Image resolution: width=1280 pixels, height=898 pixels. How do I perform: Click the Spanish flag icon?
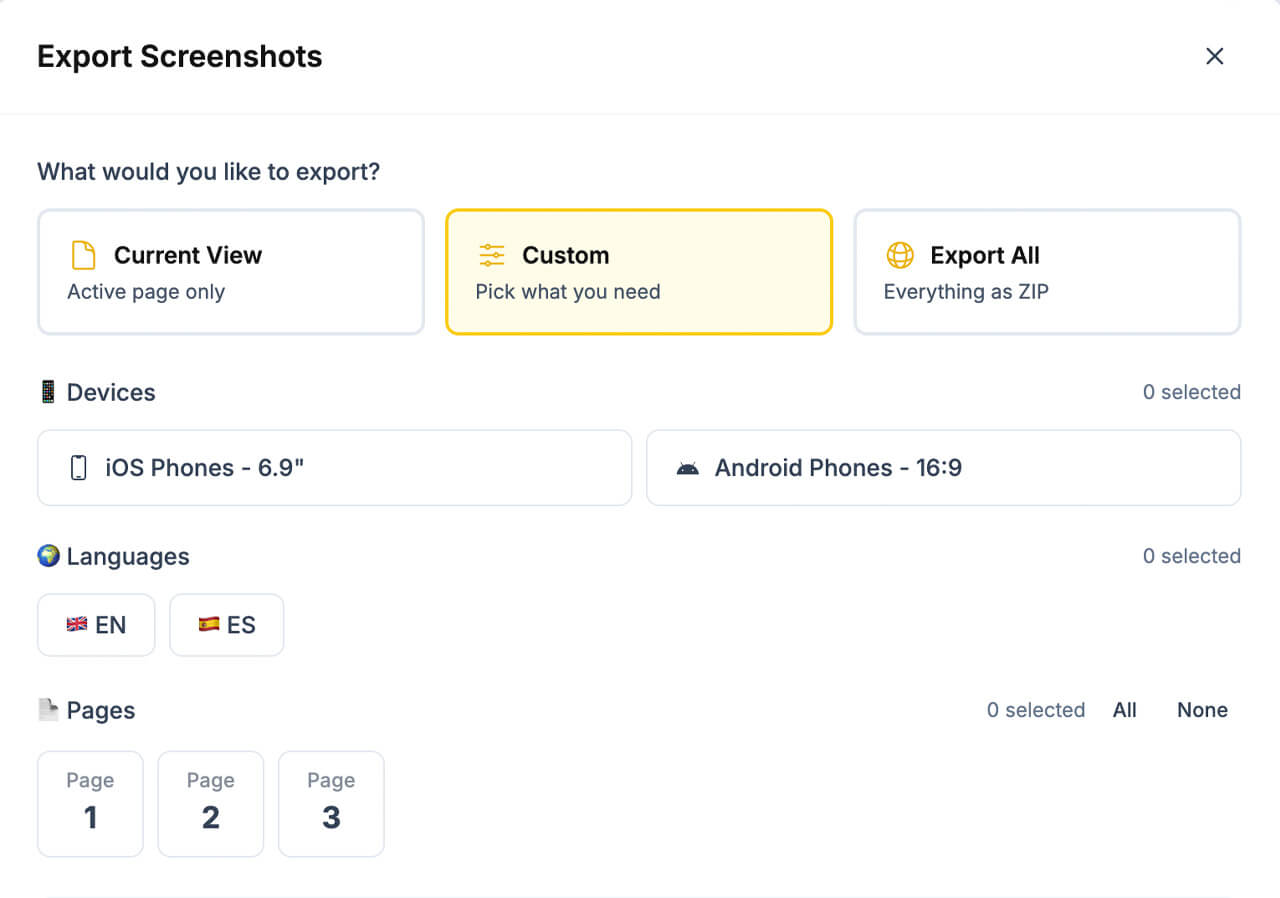[208, 625]
